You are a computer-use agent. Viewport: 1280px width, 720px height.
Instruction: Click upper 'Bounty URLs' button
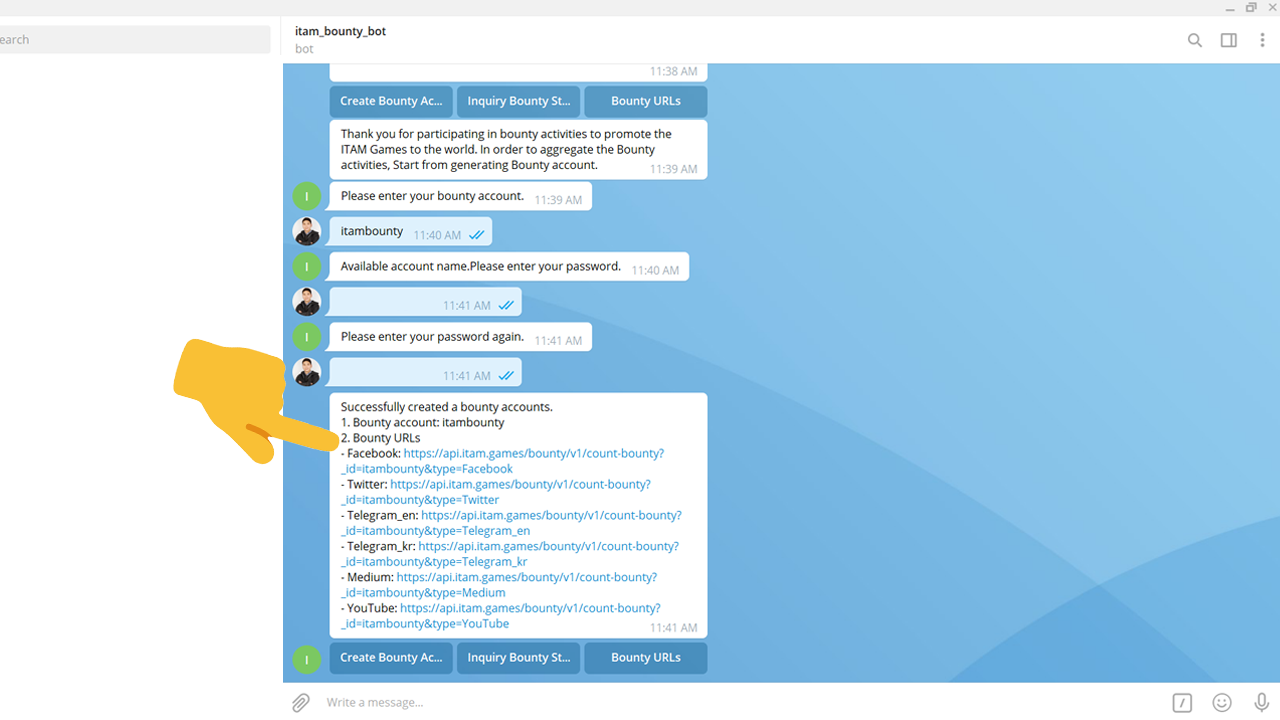click(x=645, y=101)
